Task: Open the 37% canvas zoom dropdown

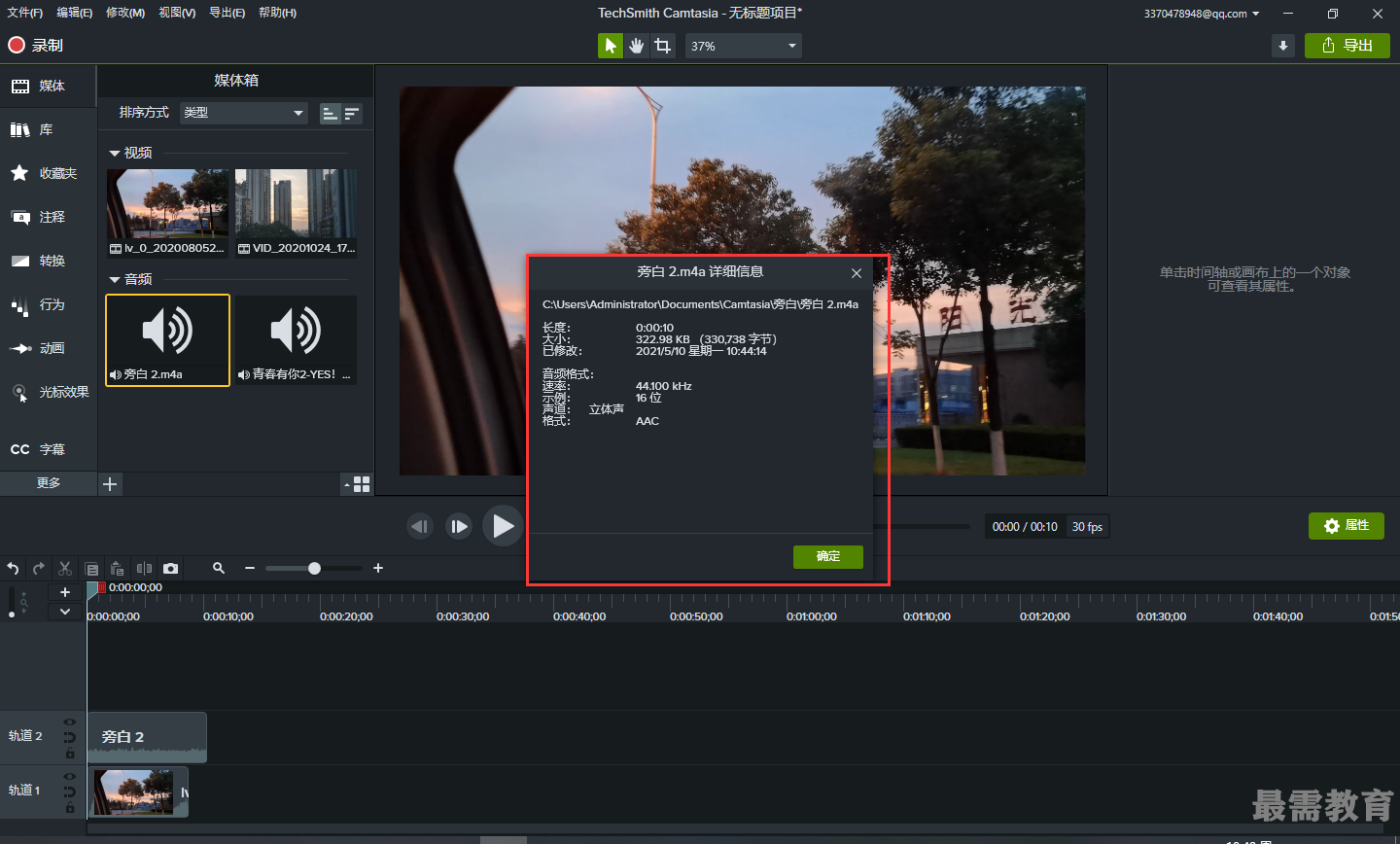Action: [744, 46]
